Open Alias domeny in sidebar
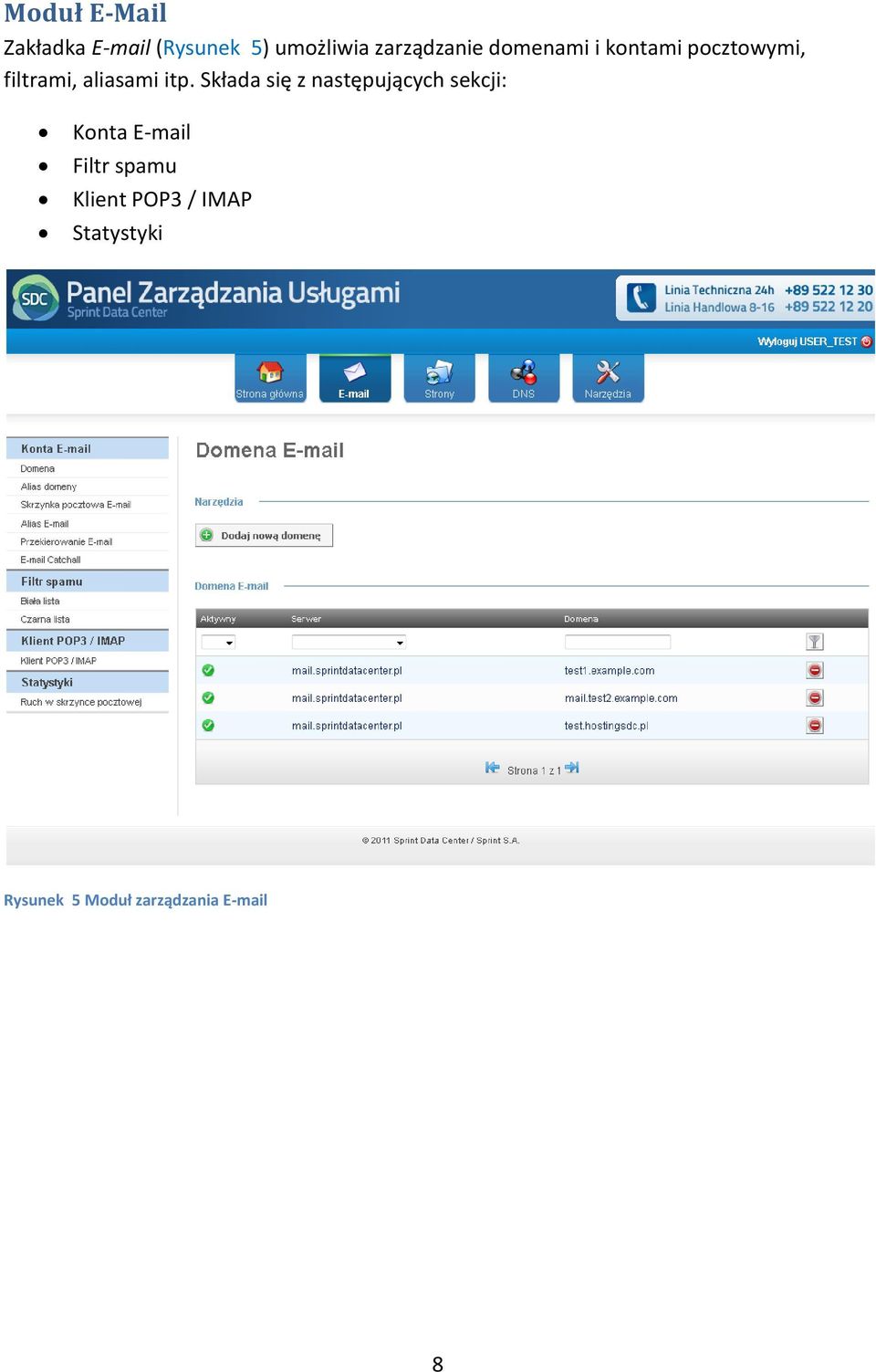Image resolution: width=876 pixels, height=1372 pixels. pyautogui.click(x=48, y=487)
